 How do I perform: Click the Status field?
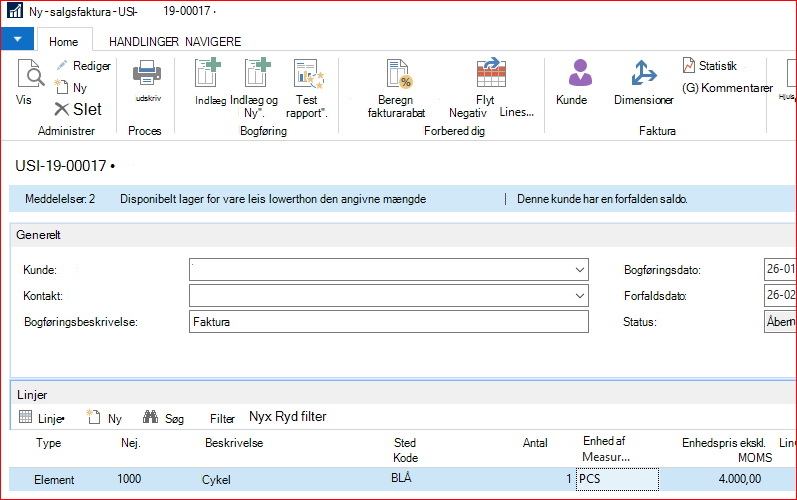tap(780, 322)
